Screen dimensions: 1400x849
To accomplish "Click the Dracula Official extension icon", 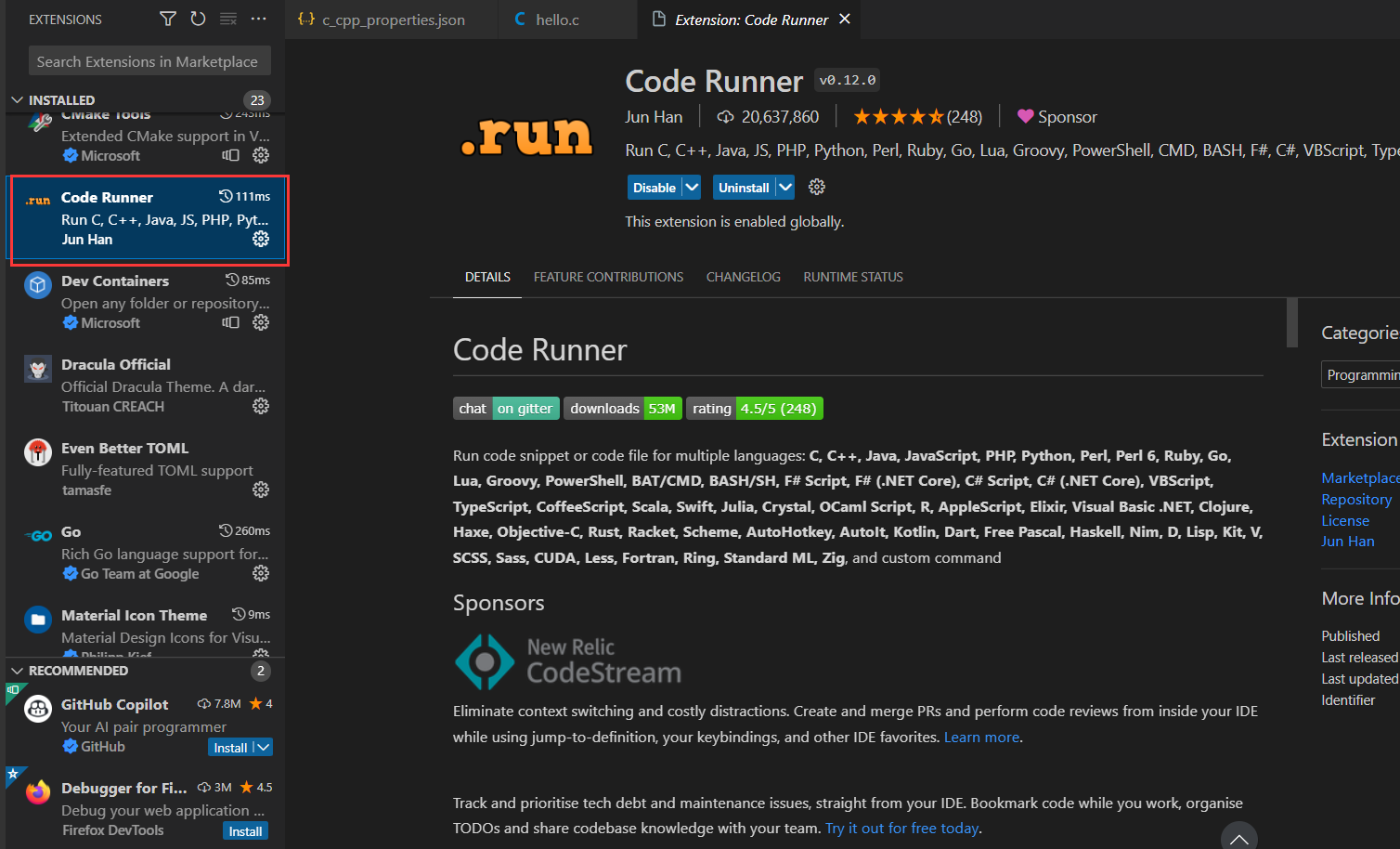I will pyautogui.click(x=38, y=369).
